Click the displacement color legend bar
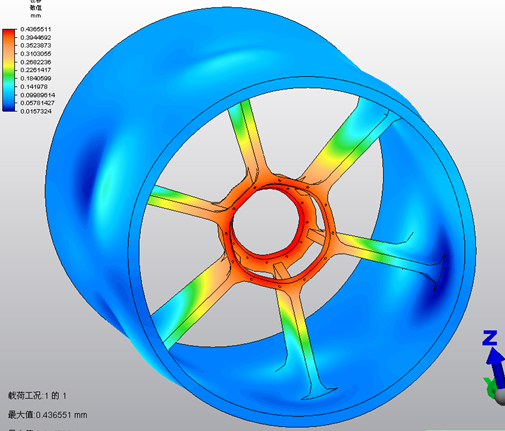This screenshot has height=431, width=505. click(9, 70)
